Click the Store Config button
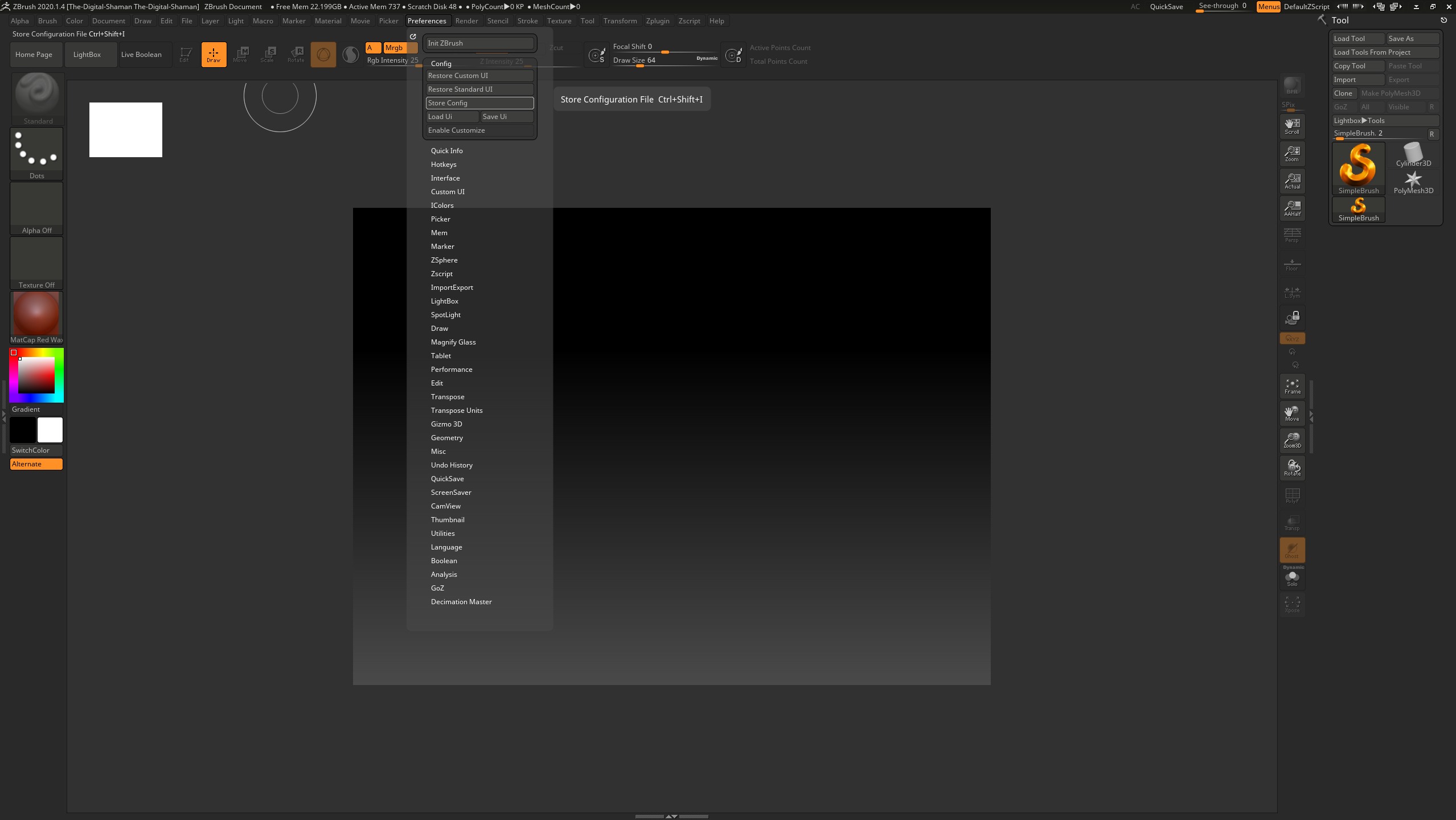Screen dimensions: 1456x820 tap(479, 103)
